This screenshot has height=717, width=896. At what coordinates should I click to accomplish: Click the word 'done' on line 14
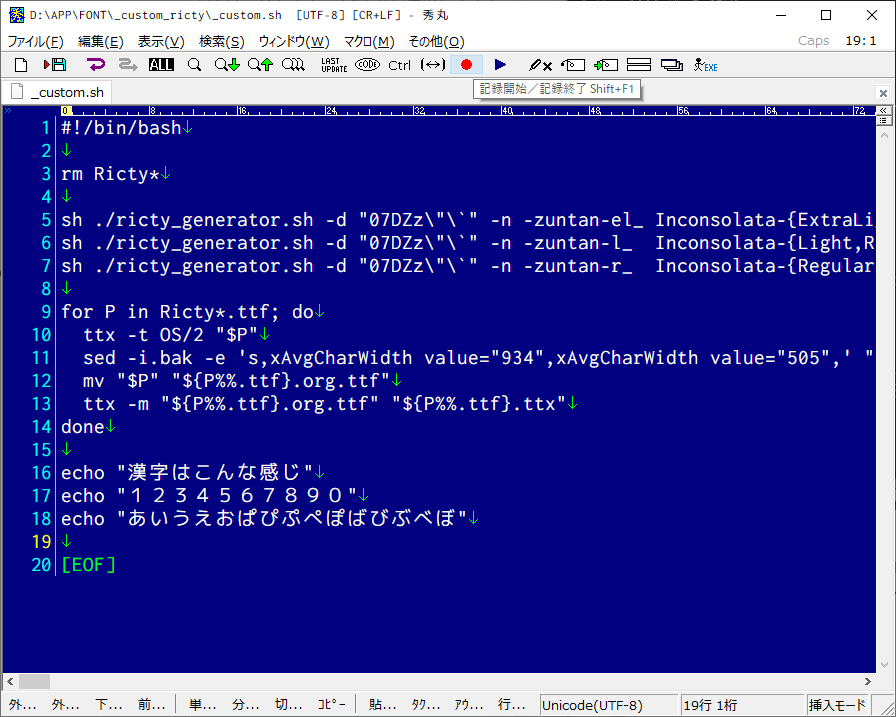(x=83, y=427)
